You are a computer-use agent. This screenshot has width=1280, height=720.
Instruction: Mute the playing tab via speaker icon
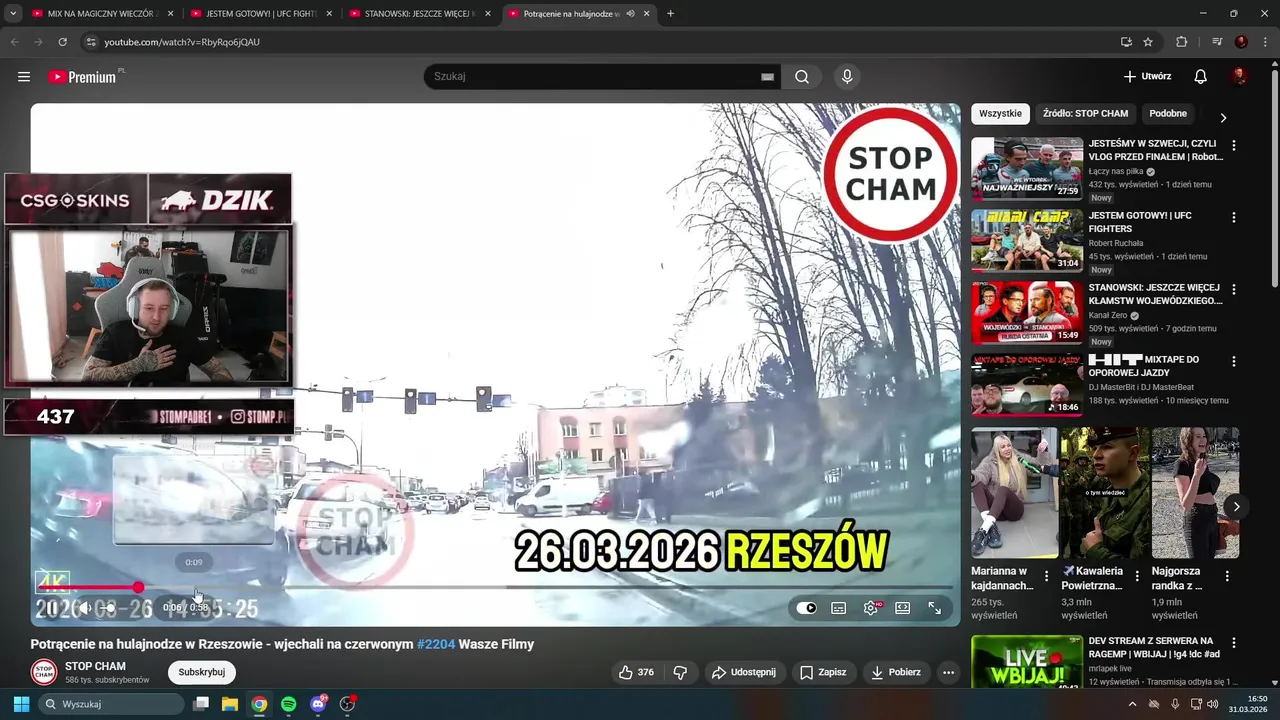630,14
